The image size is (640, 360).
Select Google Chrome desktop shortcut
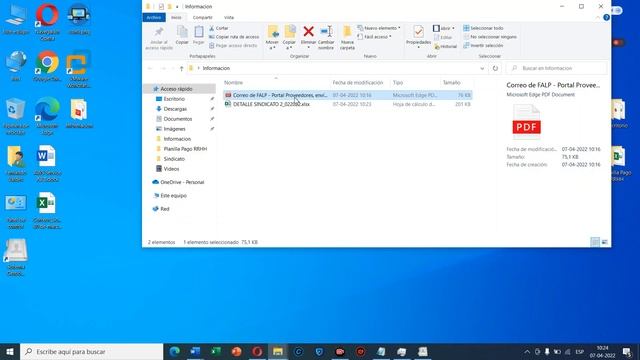coord(47,66)
